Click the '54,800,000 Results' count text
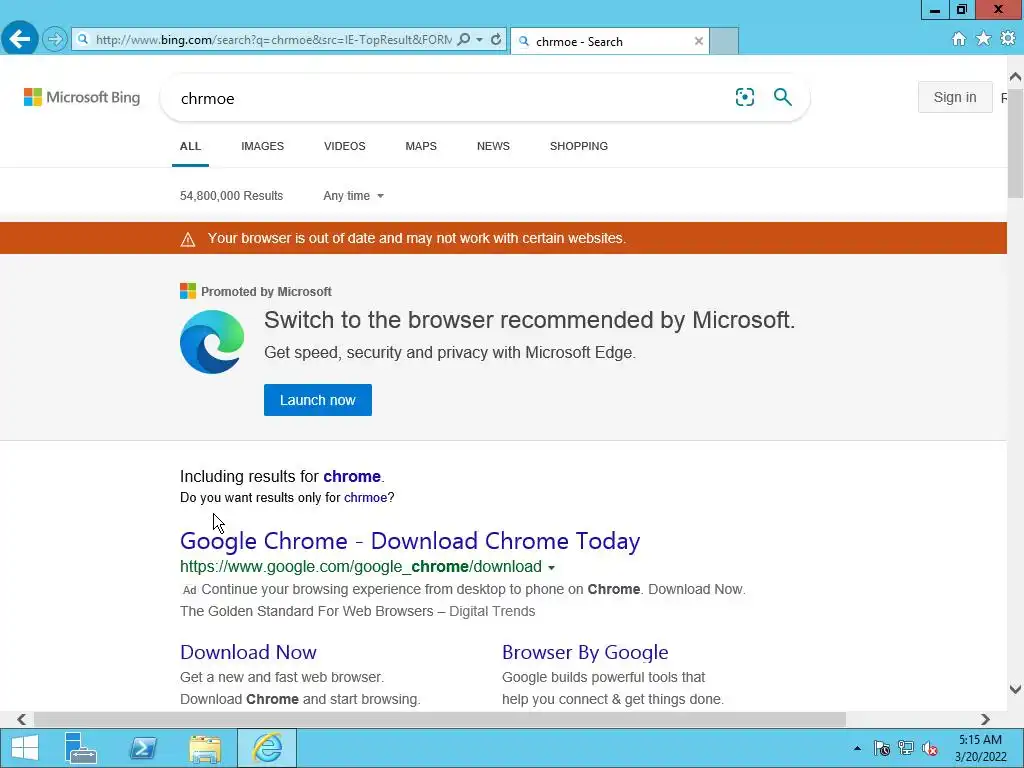The image size is (1024, 768). [231, 196]
